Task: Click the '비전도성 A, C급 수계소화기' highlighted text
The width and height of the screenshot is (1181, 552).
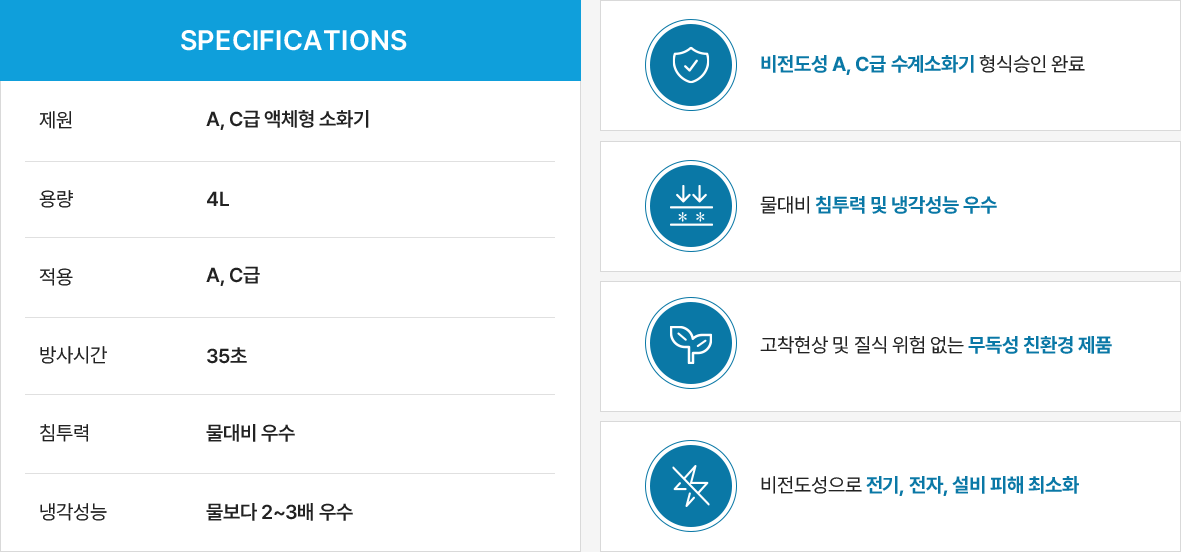Action: click(868, 64)
